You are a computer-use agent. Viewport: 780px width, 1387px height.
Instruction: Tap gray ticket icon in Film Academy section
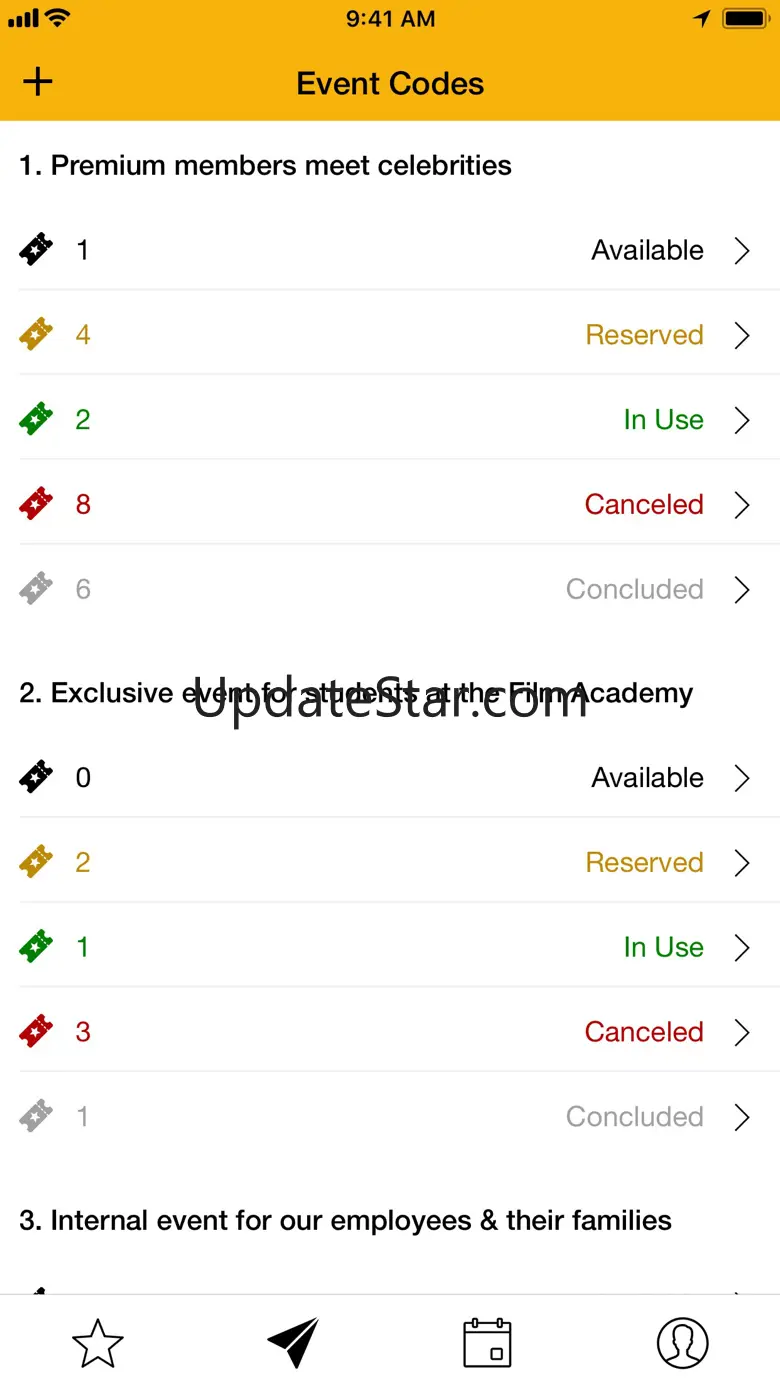pyautogui.click(x=36, y=1116)
